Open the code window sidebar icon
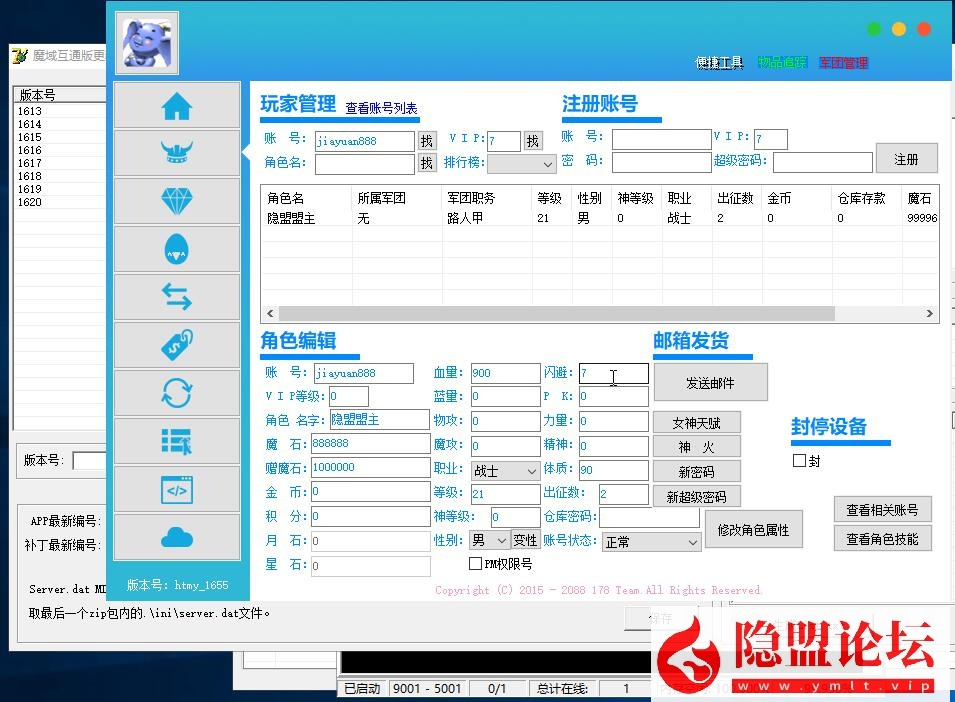 click(x=177, y=490)
